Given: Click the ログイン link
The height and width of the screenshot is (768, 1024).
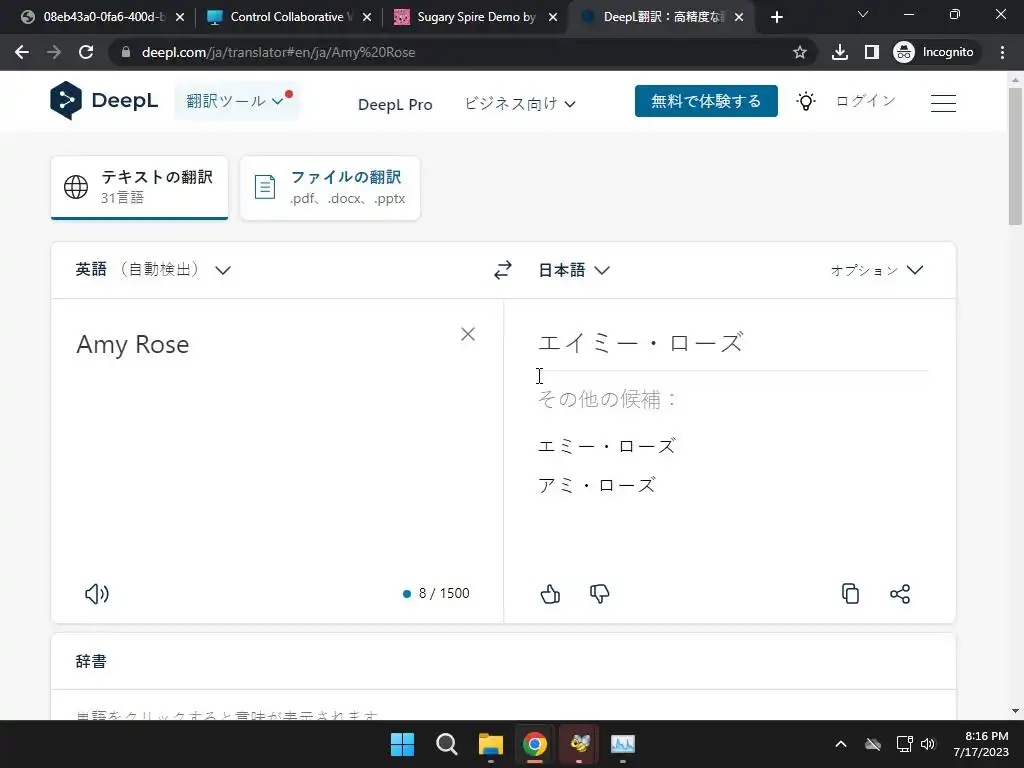Looking at the screenshot, I should coord(865,101).
